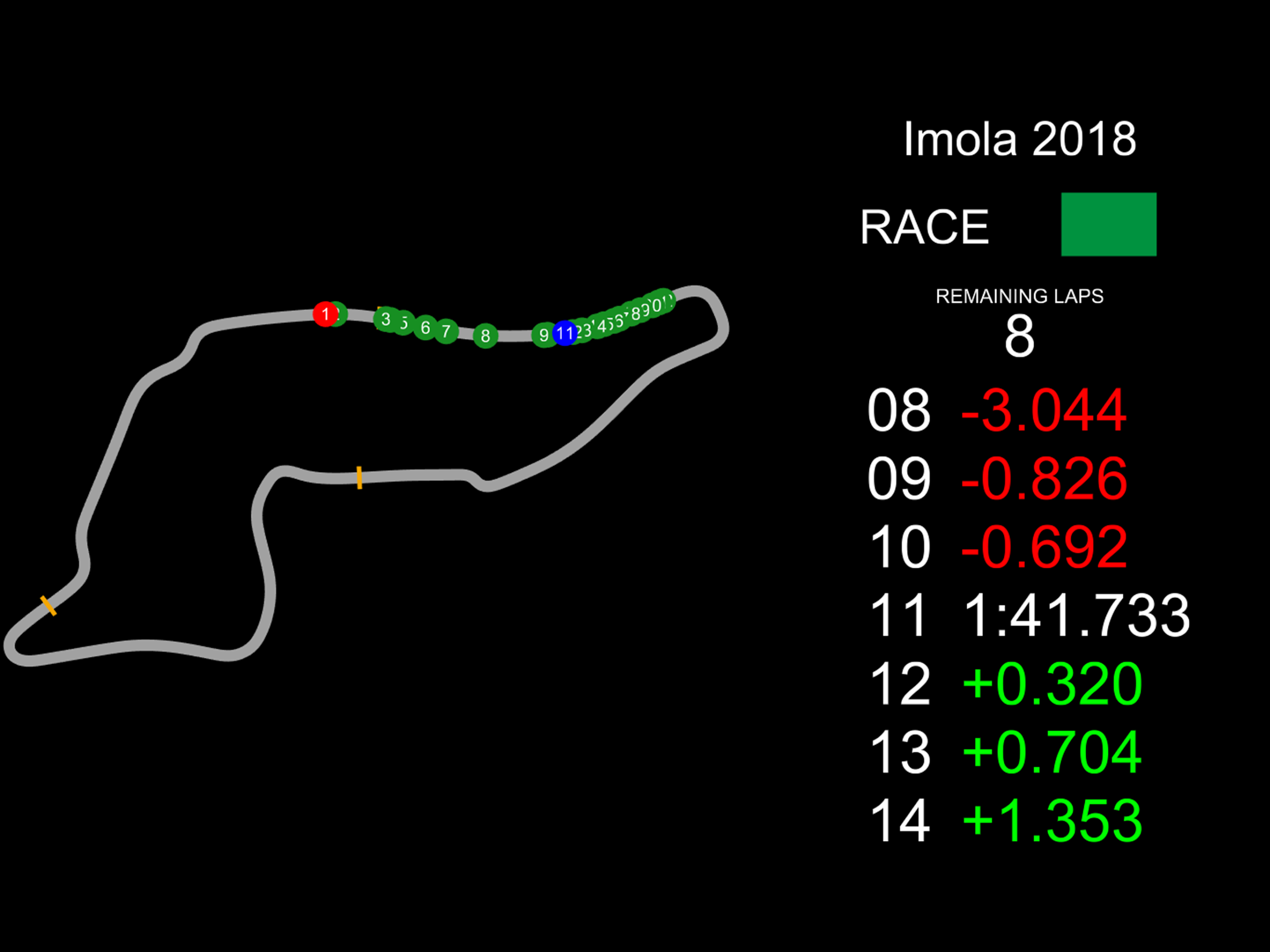Click green car marker number 9
Image resolution: width=1270 pixels, height=952 pixels.
[543, 335]
